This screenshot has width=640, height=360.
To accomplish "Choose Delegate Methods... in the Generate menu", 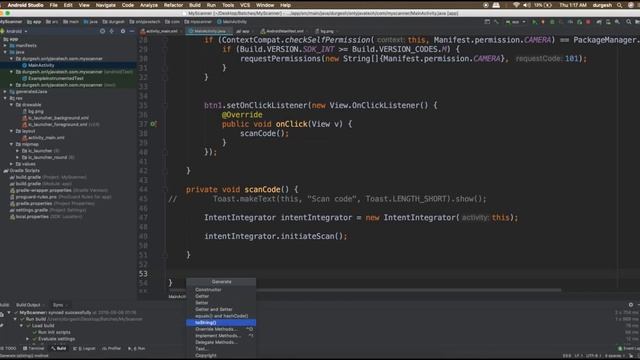I will click(221, 342).
